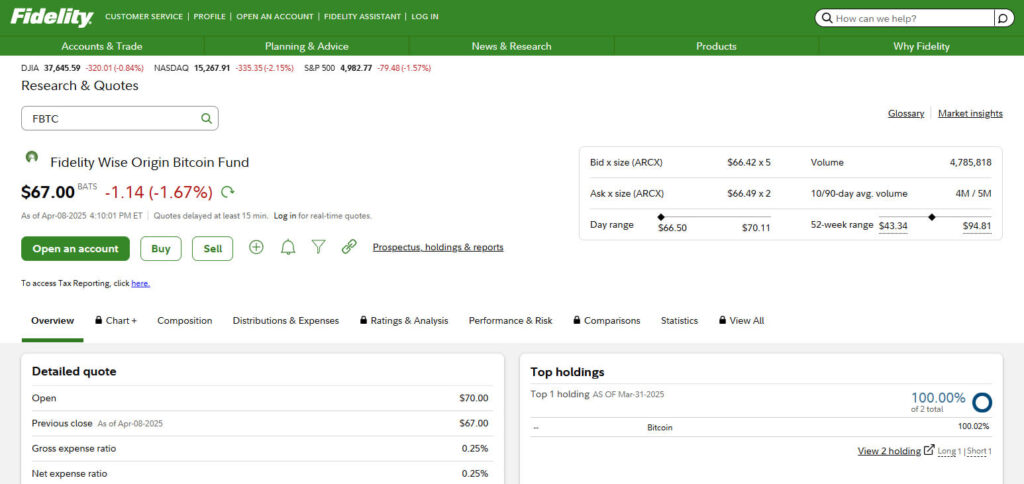Select the Overview tab
The image size is (1024, 484).
coord(52,321)
